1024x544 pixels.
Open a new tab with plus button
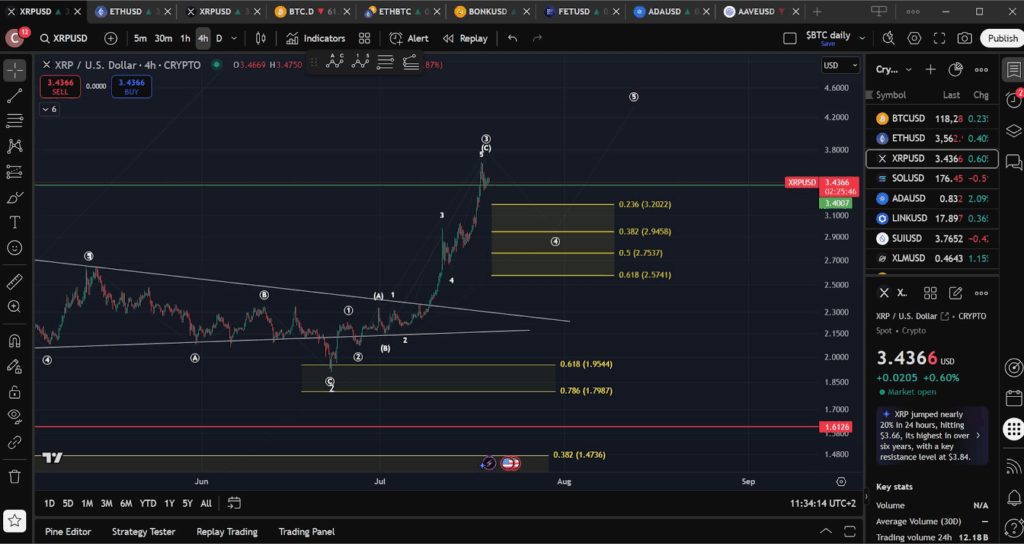click(817, 12)
